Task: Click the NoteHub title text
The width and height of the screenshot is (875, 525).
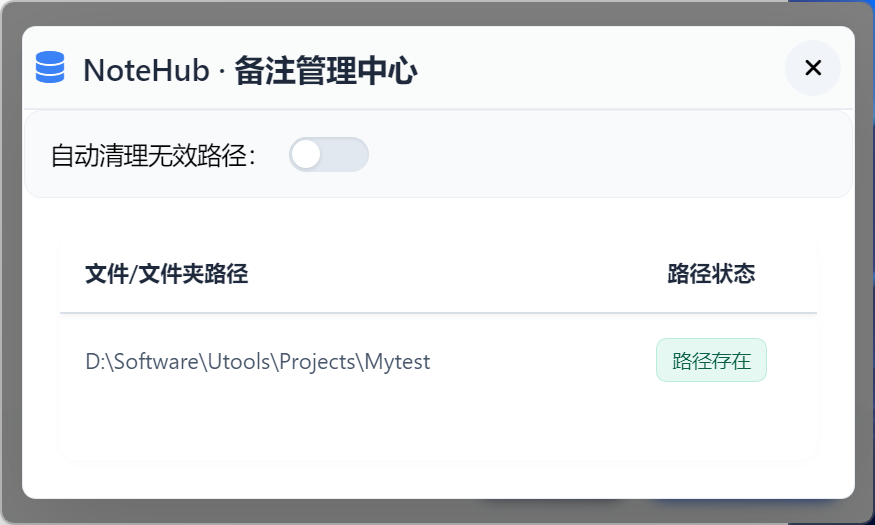Action: pyautogui.click(x=146, y=71)
